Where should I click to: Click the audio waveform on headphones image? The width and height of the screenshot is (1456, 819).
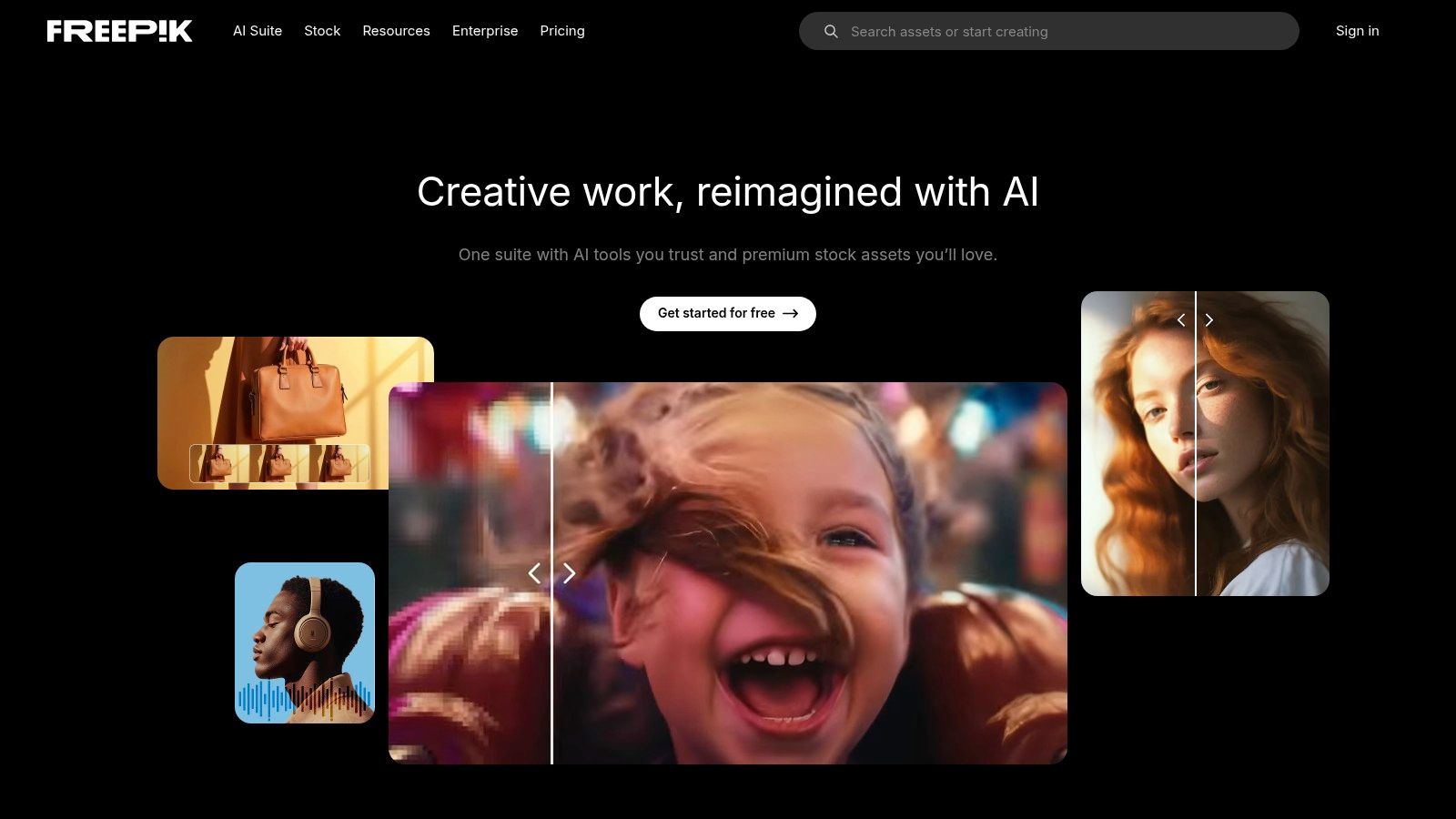click(x=304, y=699)
